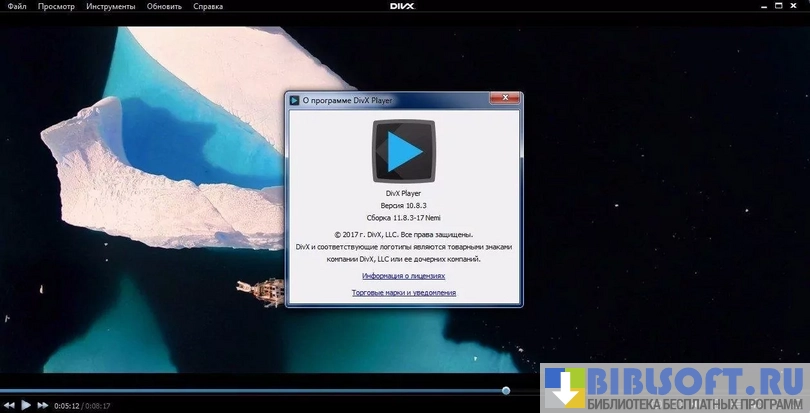Maximize the DivX Player main window
Image resolution: width=810 pixels, height=413 pixels.
(777, 6)
